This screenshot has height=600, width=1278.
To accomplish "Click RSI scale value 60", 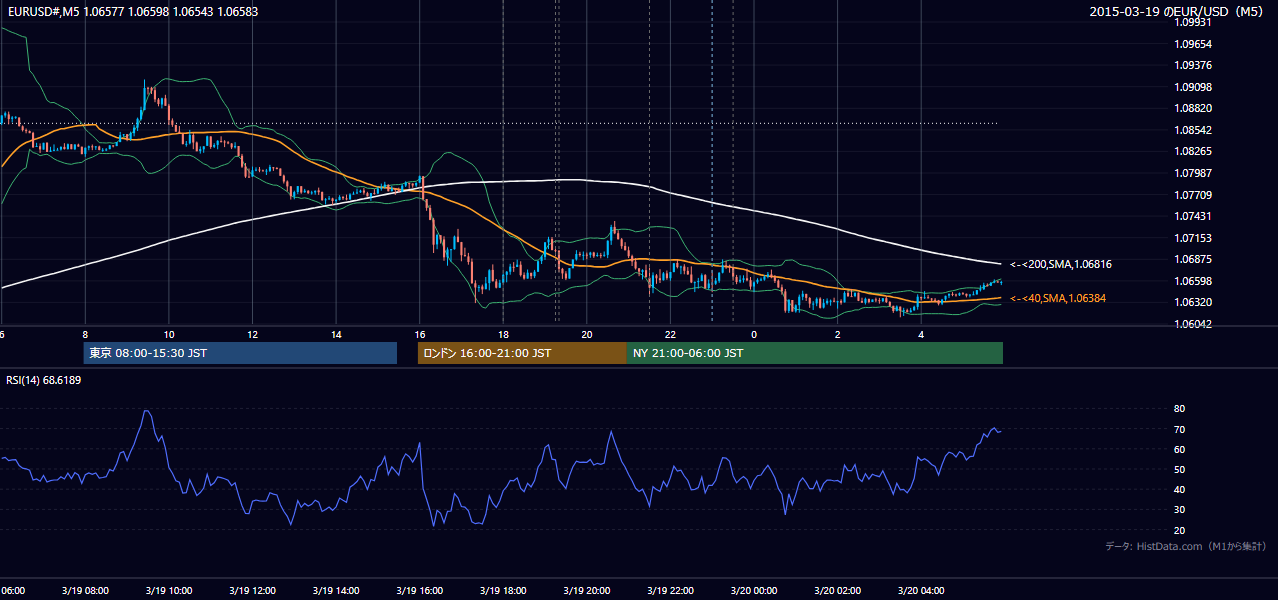I will 1180,449.
